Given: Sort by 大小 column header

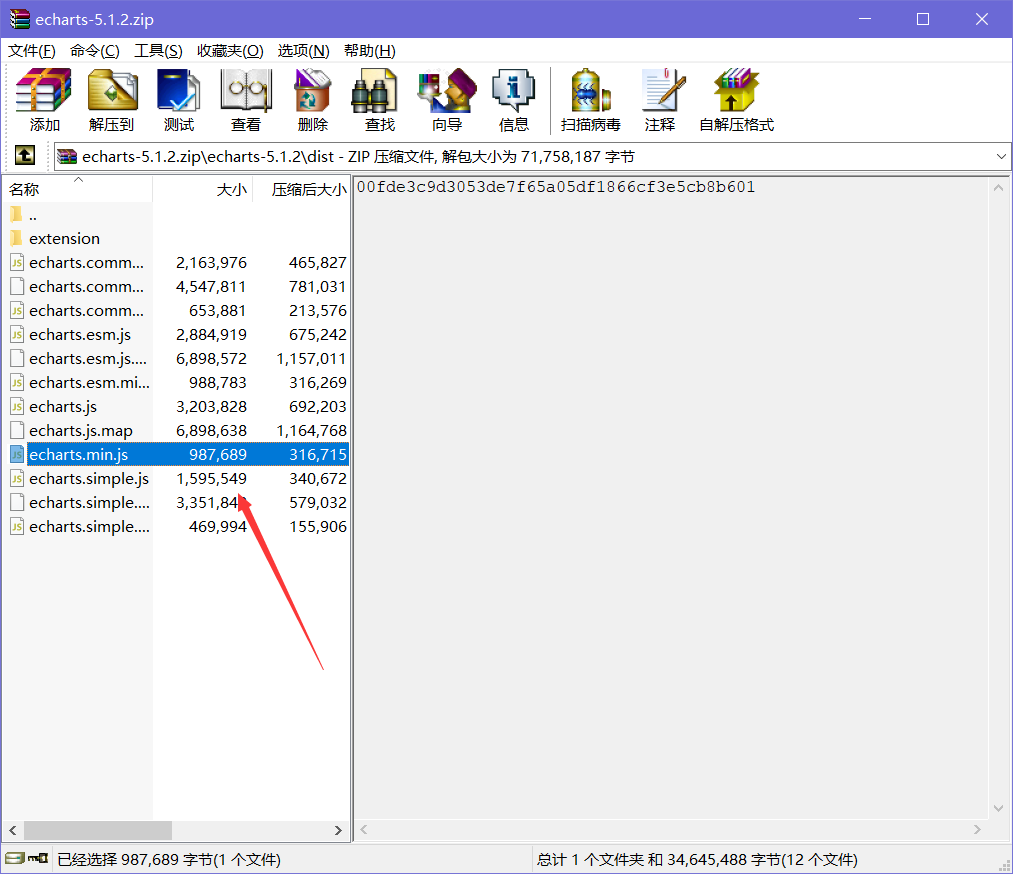Looking at the screenshot, I should (x=202, y=189).
